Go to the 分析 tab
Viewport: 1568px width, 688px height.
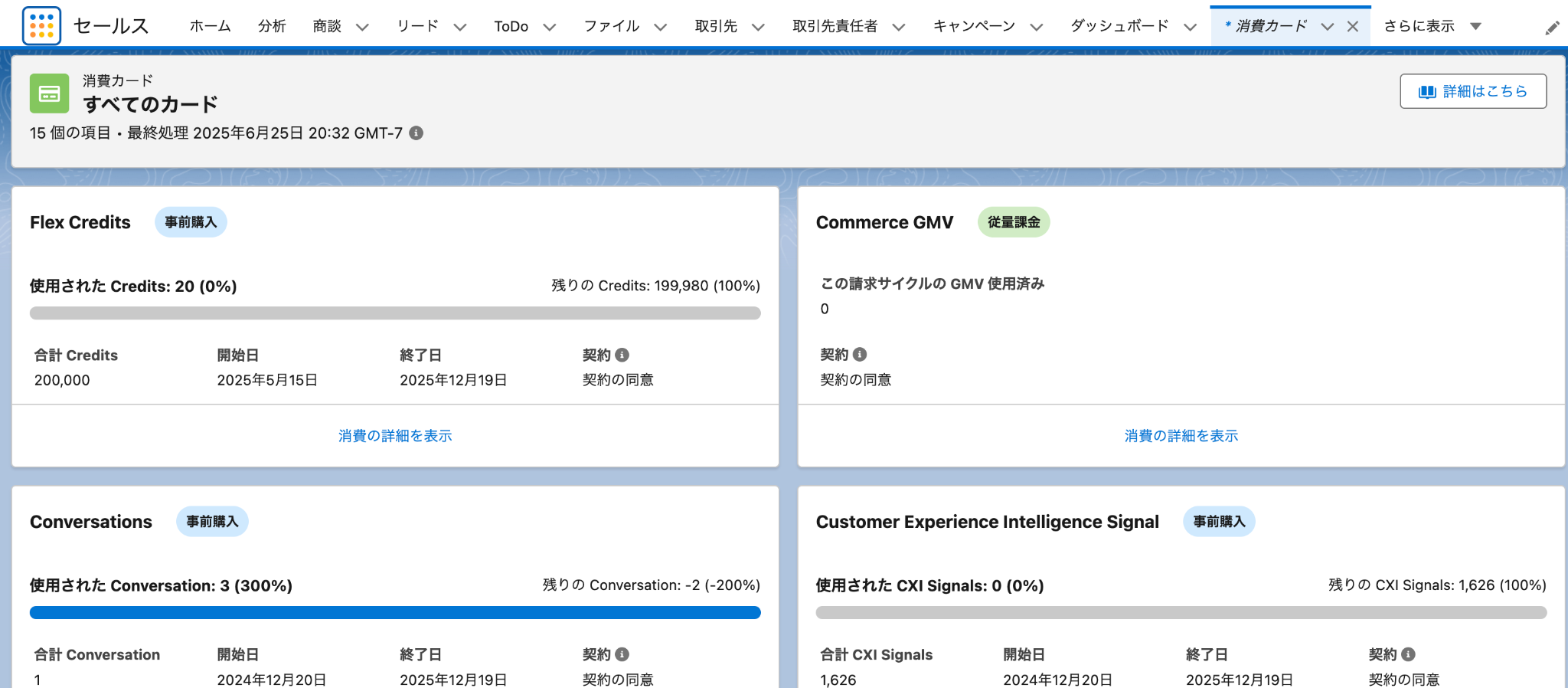point(272,26)
